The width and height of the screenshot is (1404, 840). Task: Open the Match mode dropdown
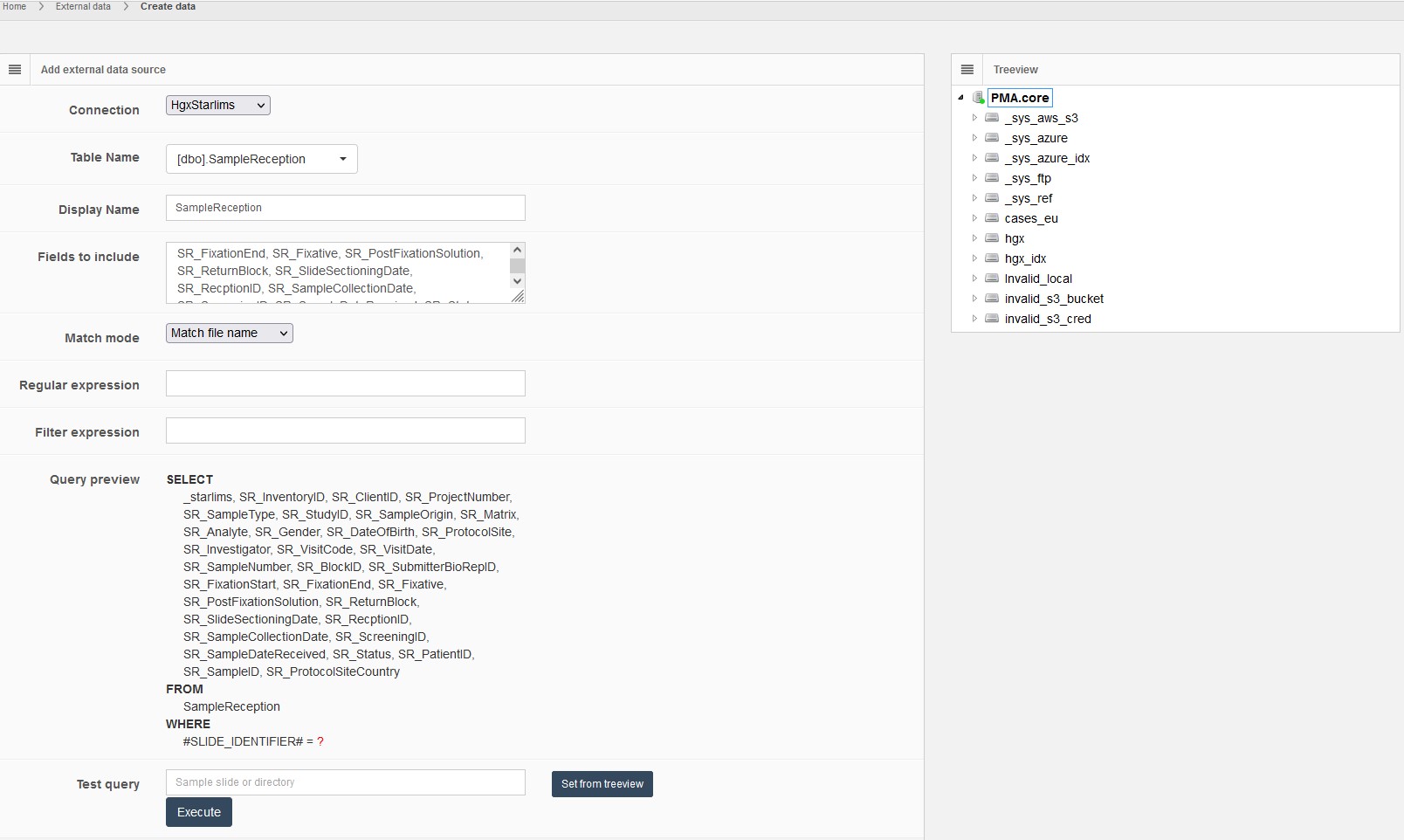(x=229, y=334)
